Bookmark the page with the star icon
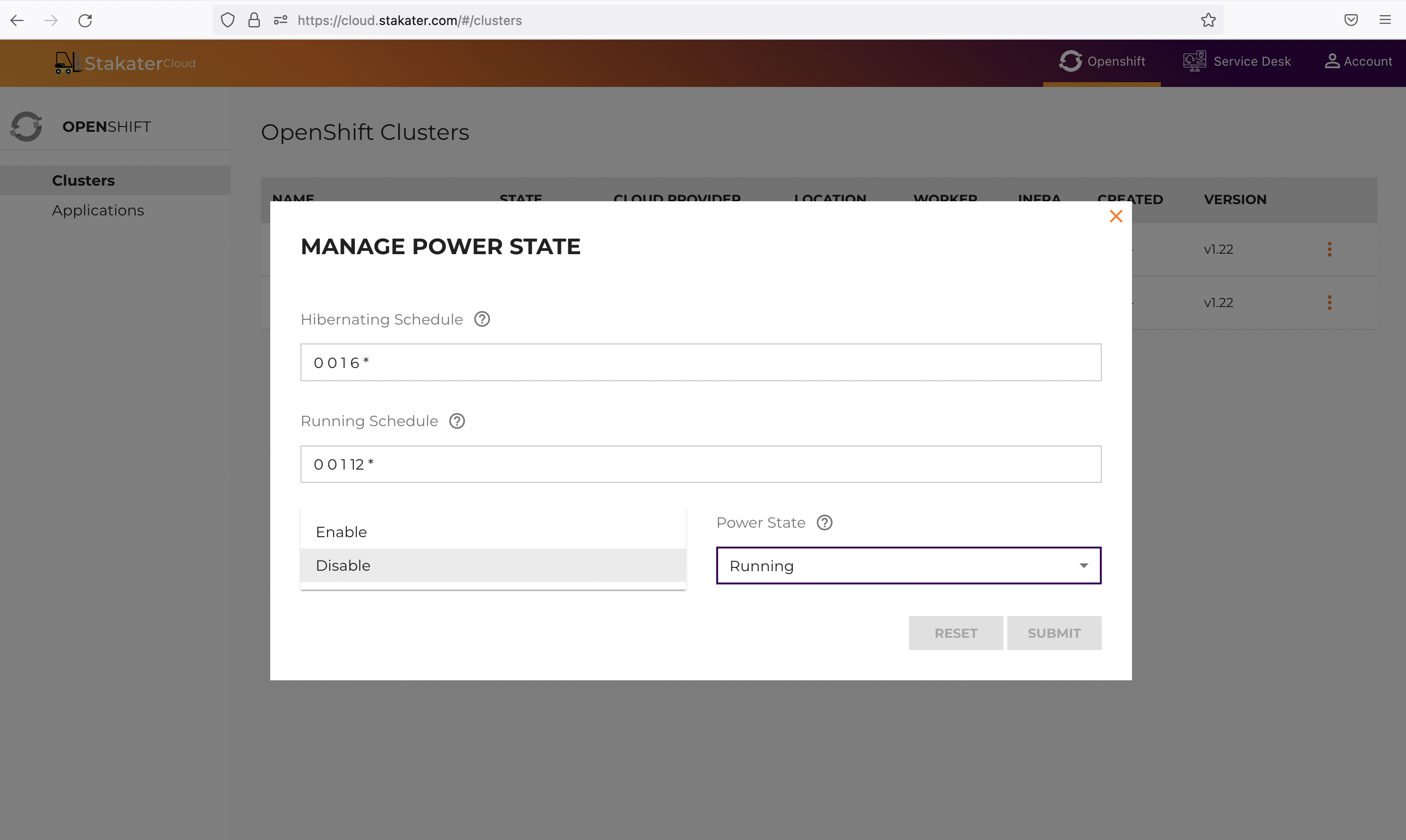The height and width of the screenshot is (840, 1406). 1208,20
